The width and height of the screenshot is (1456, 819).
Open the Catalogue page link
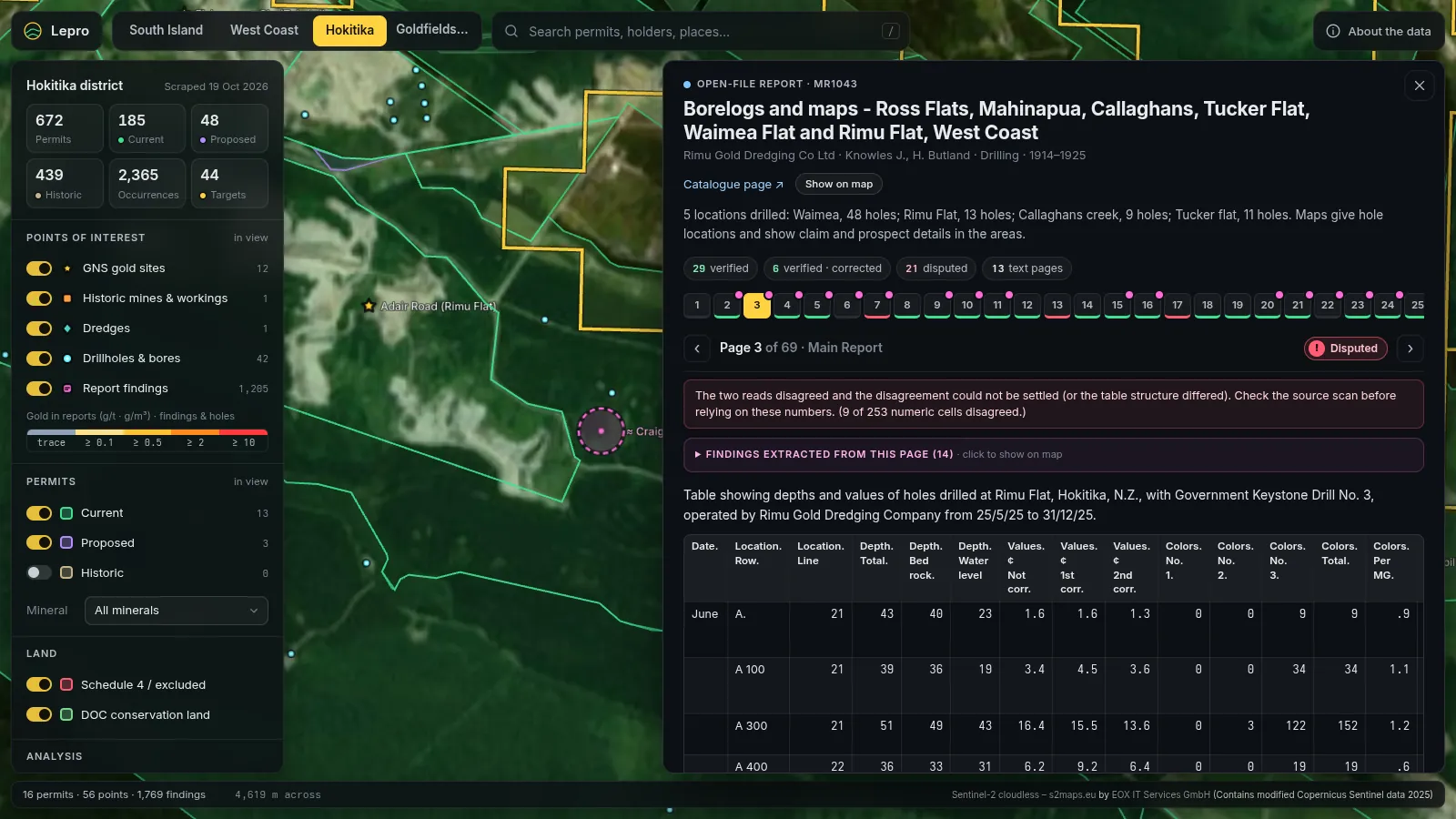click(733, 184)
